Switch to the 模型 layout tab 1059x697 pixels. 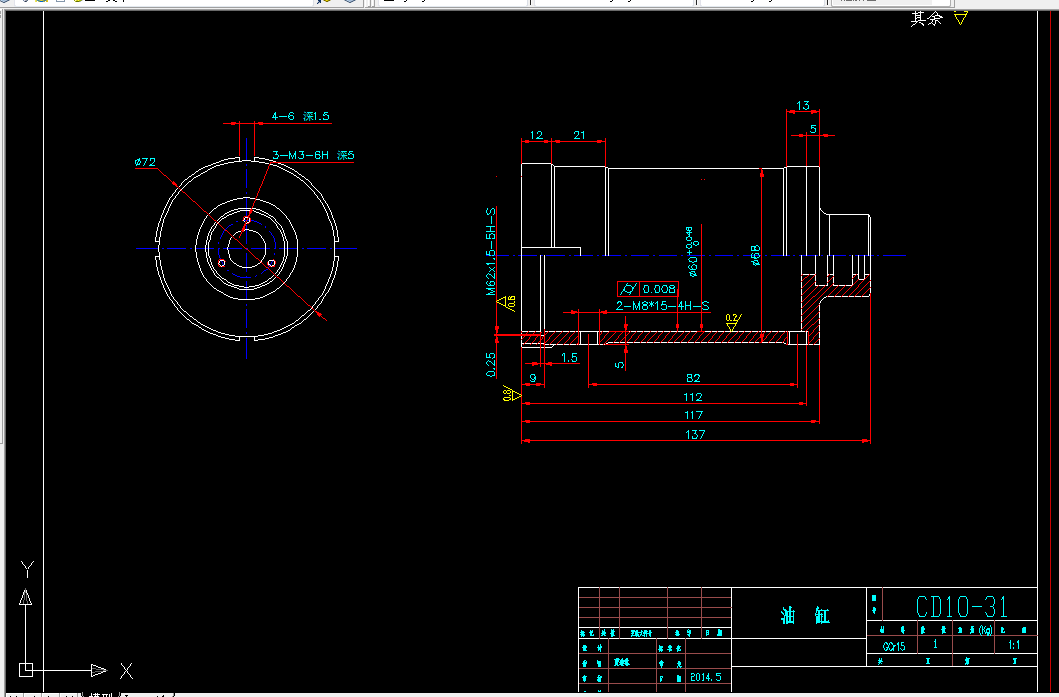(x=100, y=694)
